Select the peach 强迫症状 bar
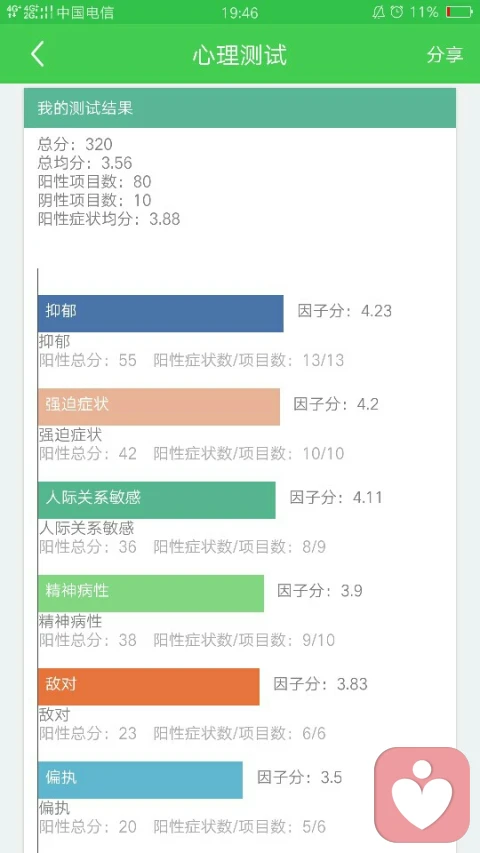The image size is (480, 853). tap(159, 406)
